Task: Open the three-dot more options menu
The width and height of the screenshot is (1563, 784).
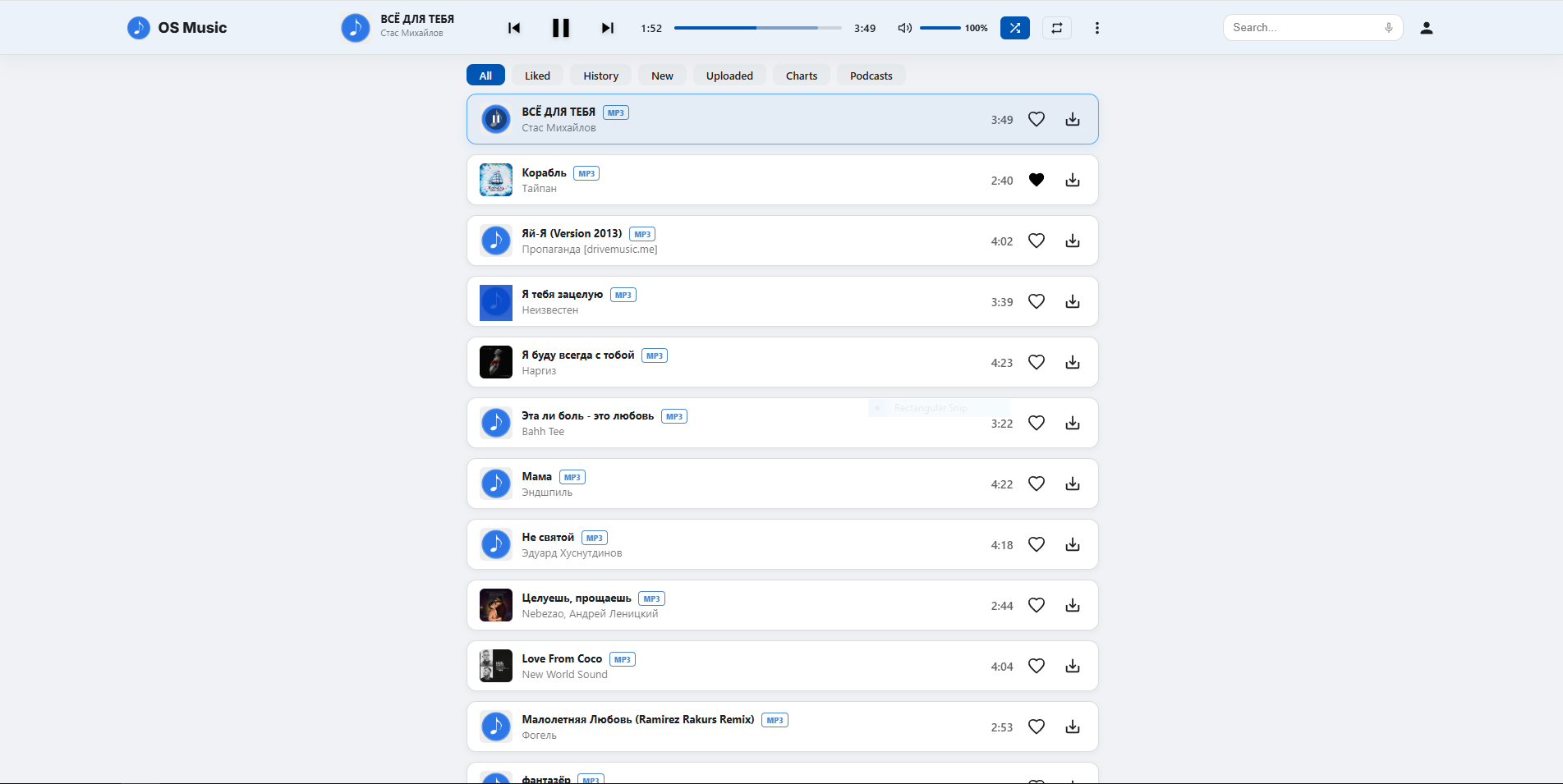Action: click(1097, 28)
